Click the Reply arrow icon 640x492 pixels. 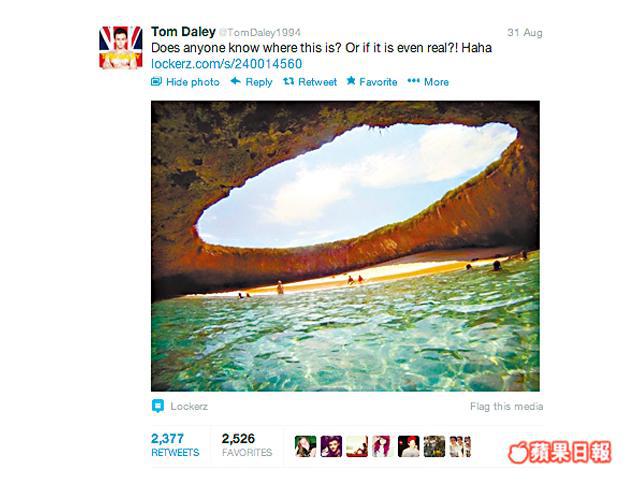click(236, 81)
